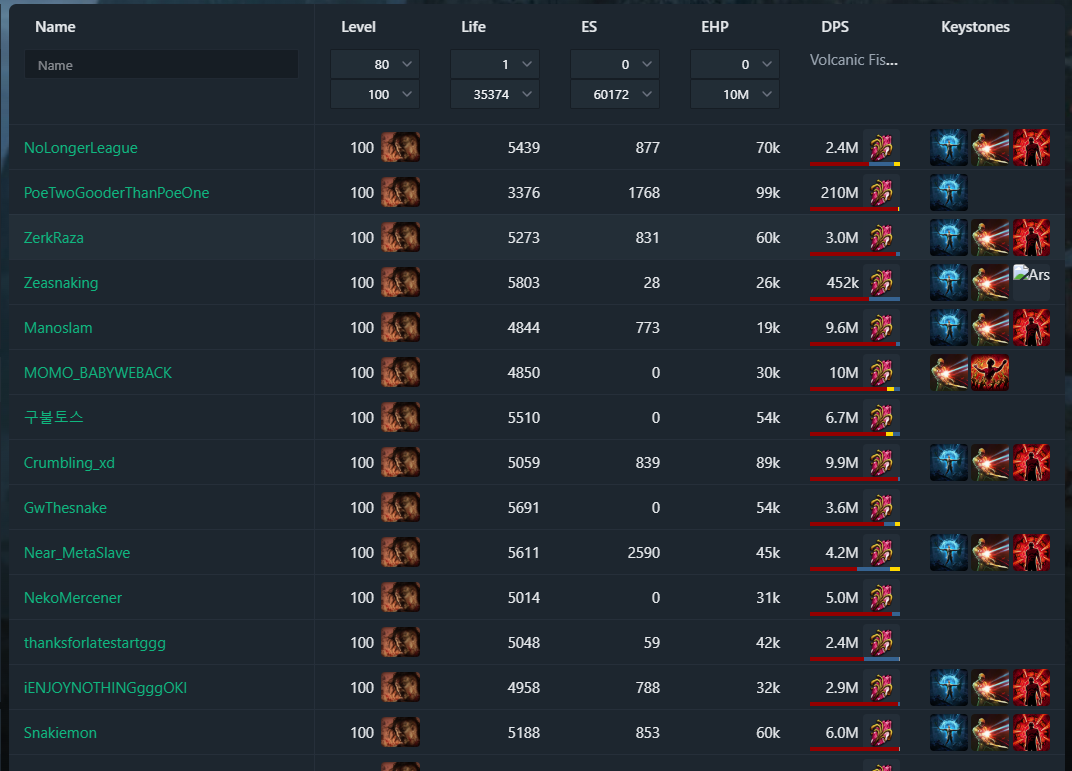Open Snakiemon character link
This screenshot has height=771, width=1072.
click(60, 733)
